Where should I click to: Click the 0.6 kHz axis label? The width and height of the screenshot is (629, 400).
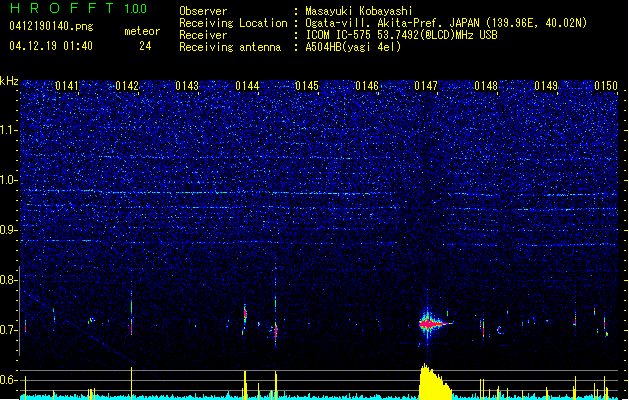click(x=9, y=380)
